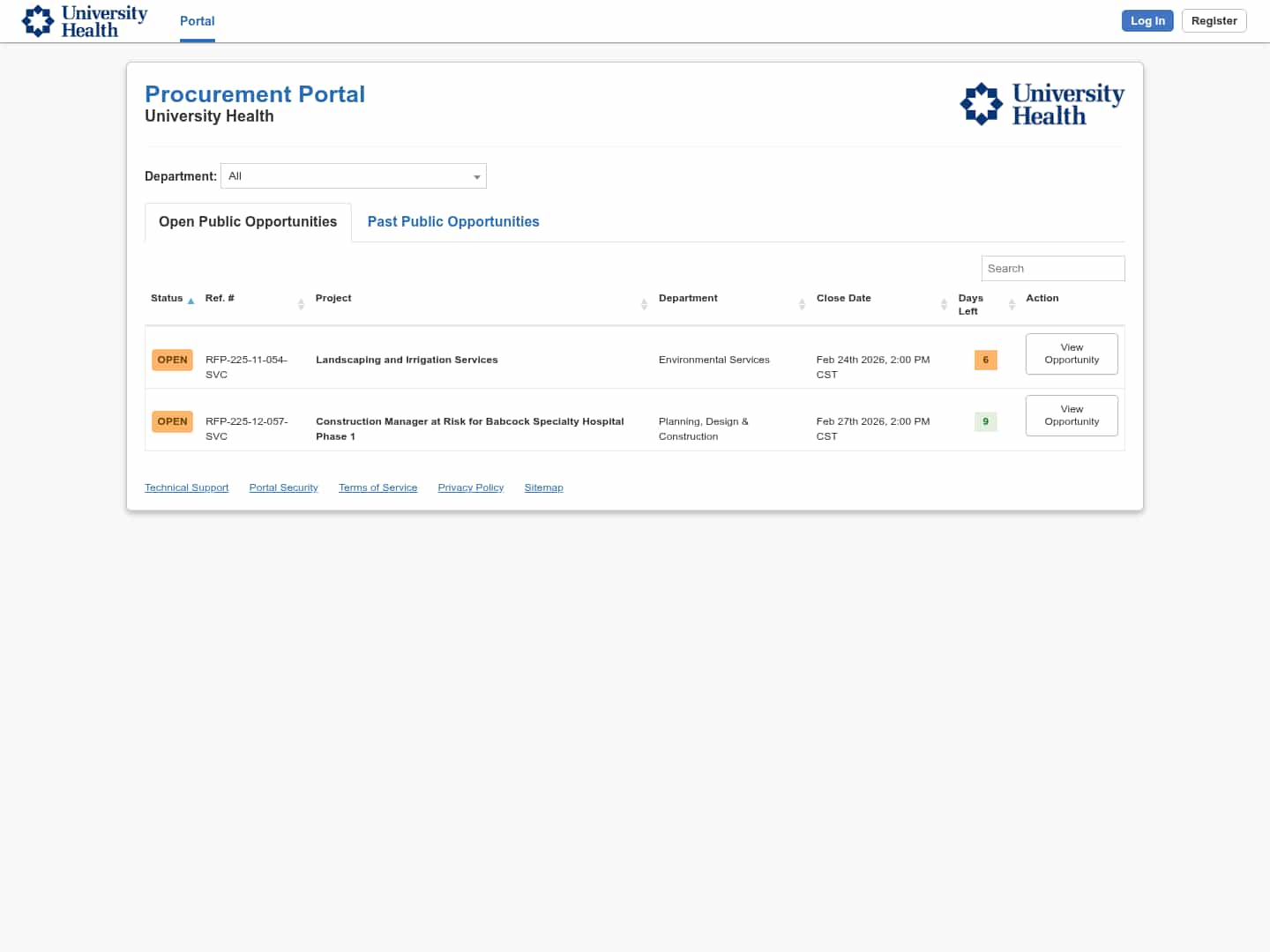Sort table by Days Left column
Viewport: 1270px width, 952px height.
tap(970, 304)
